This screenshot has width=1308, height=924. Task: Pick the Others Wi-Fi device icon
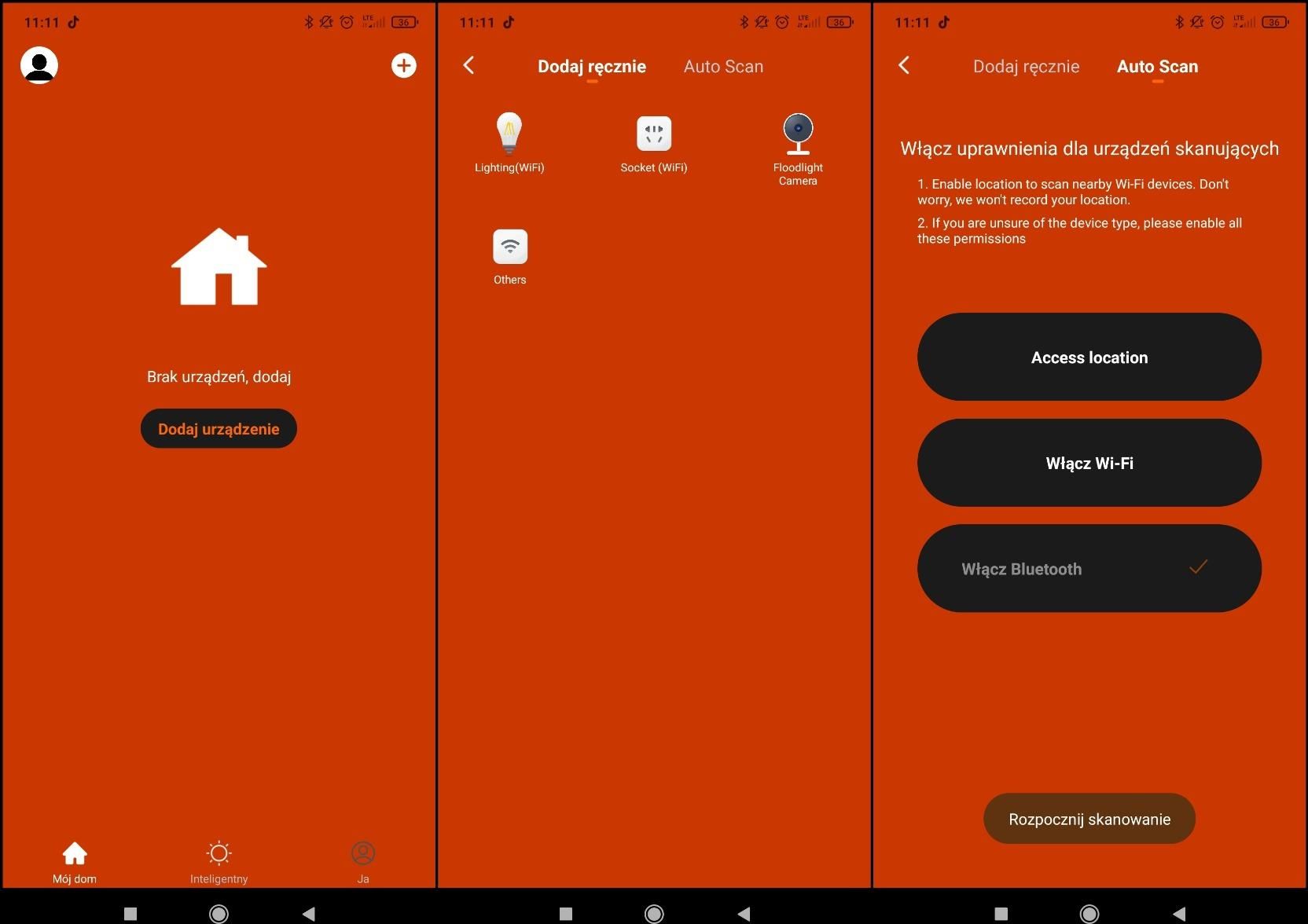click(x=509, y=247)
